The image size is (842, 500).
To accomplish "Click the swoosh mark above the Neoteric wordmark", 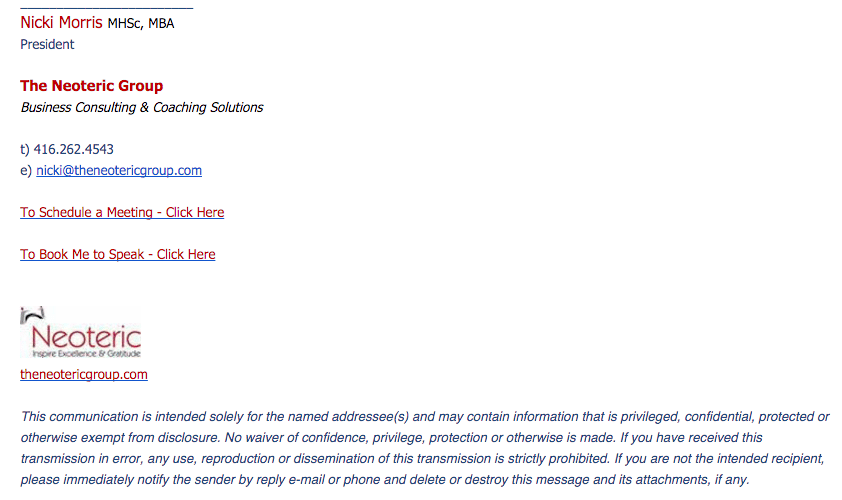I will coord(32,315).
